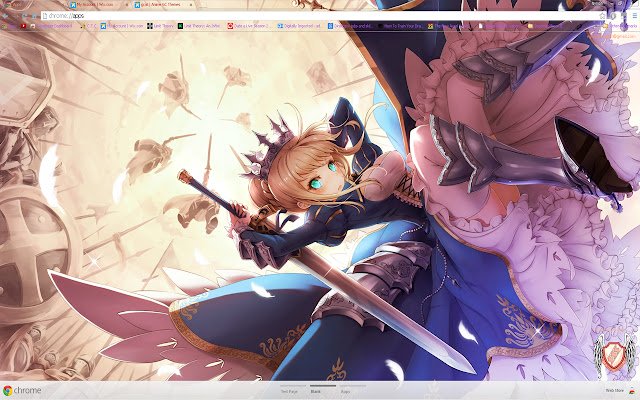
Task: Reload the page with the refresh icon
Action: pyautogui.click(x=24, y=16)
